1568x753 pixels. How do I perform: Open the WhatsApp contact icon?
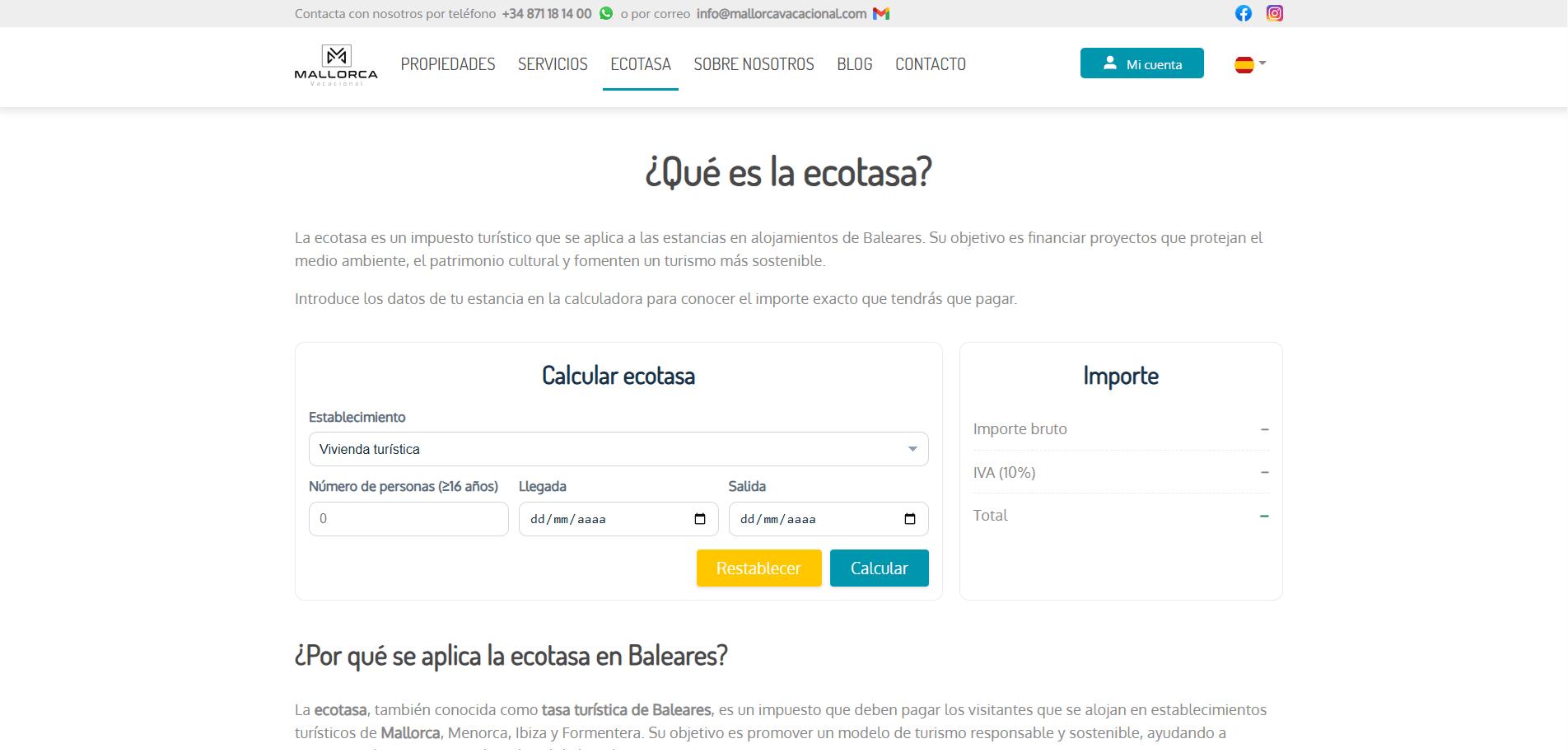pos(606,13)
